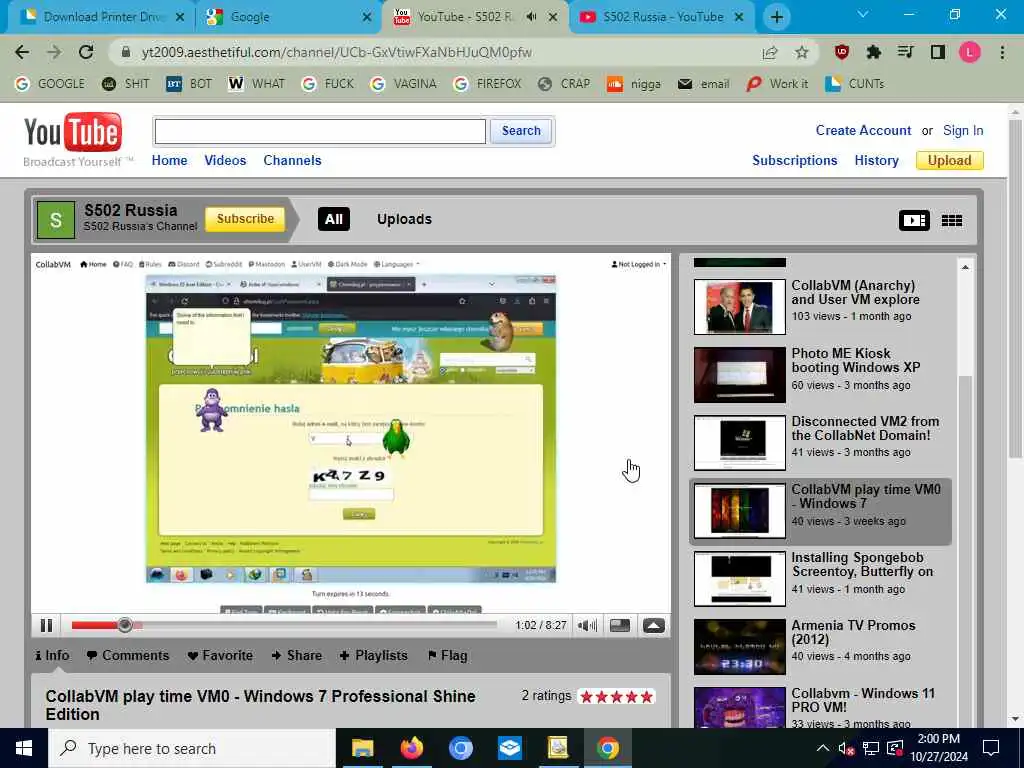
Task: Open the Info tab below the video
Action: tap(52, 656)
